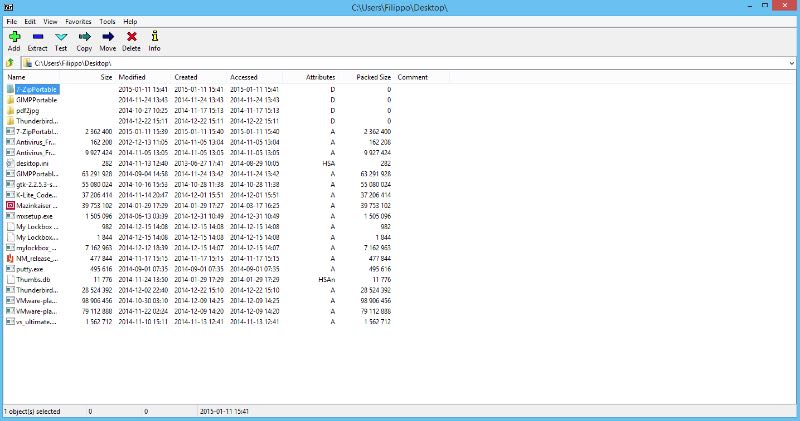Open the Tools menu
800x421 pixels.
107,21
